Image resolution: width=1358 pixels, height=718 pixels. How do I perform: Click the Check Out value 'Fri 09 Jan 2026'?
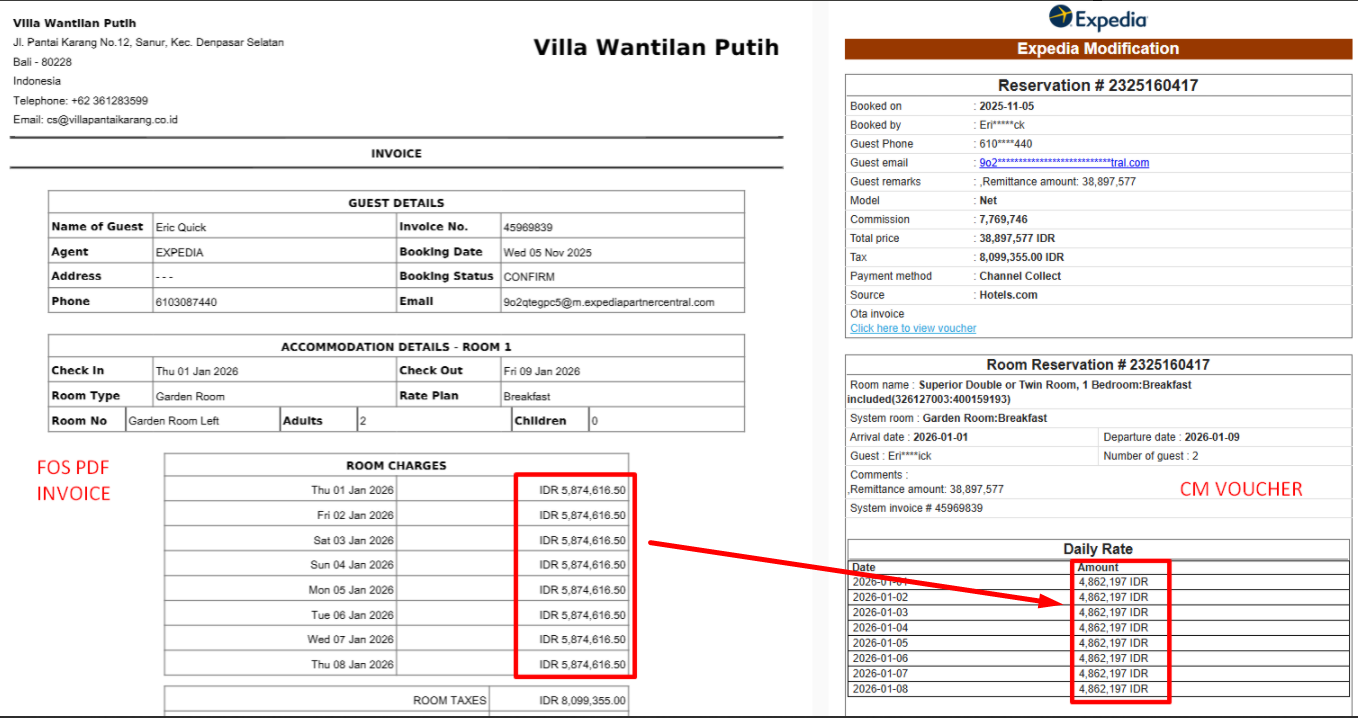(541, 372)
